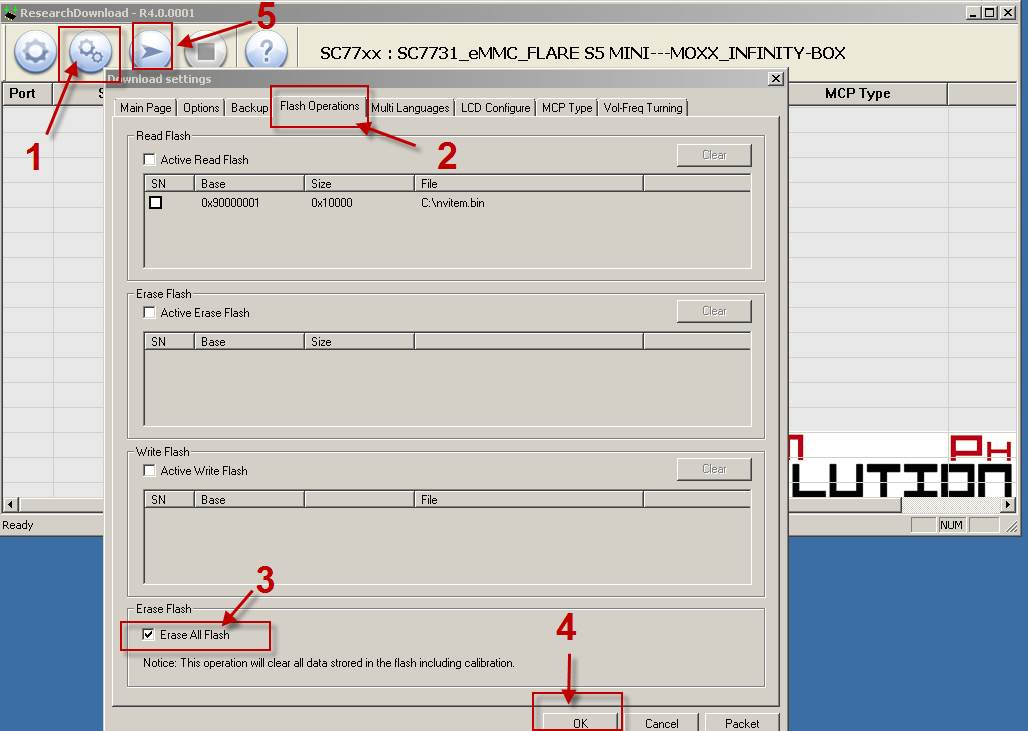Image resolution: width=1028 pixels, height=731 pixels.
Task: Close the Download settings dialog
Action: point(776,79)
